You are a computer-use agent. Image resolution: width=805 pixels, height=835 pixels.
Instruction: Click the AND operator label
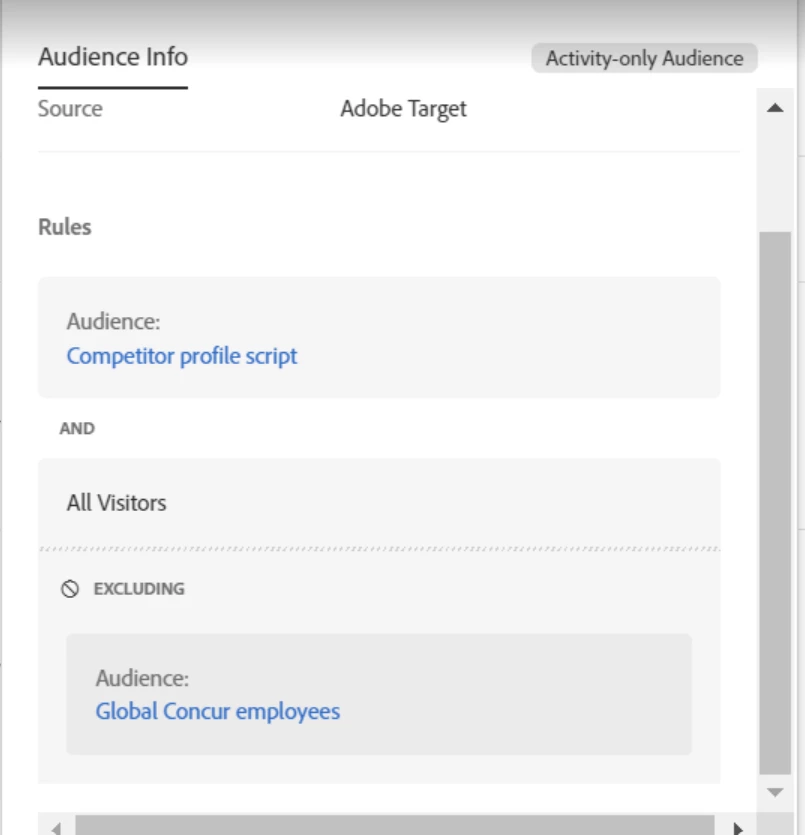tap(77, 429)
